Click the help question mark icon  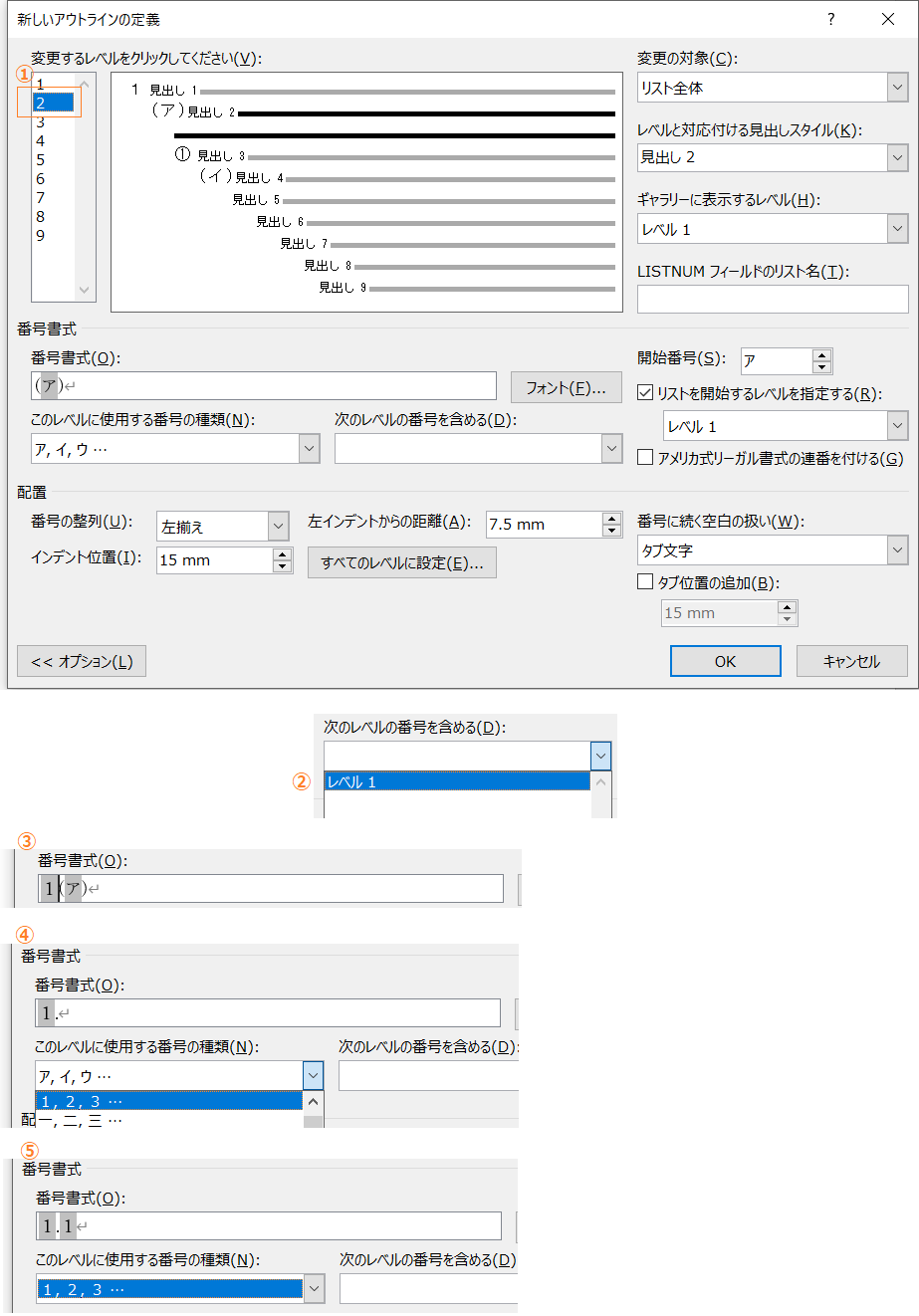pos(831,19)
